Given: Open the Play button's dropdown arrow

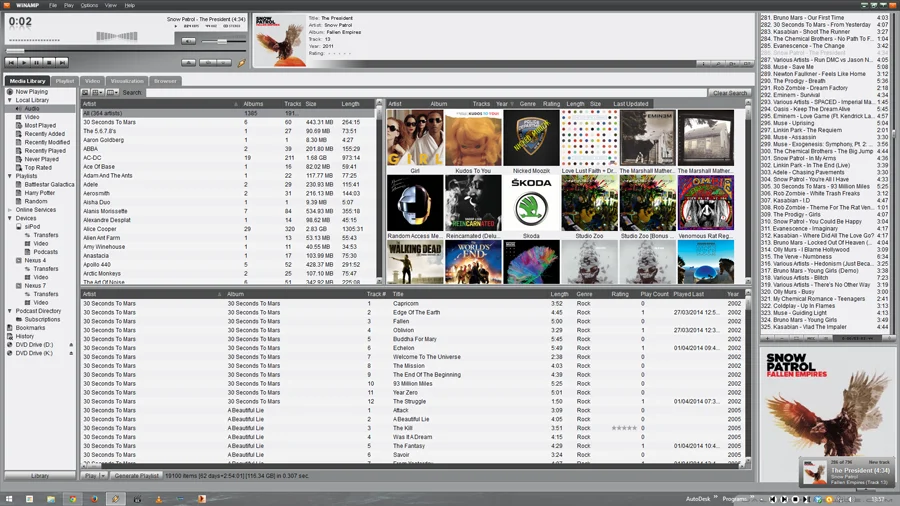Looking at the screenshot, I should point(103,476).
